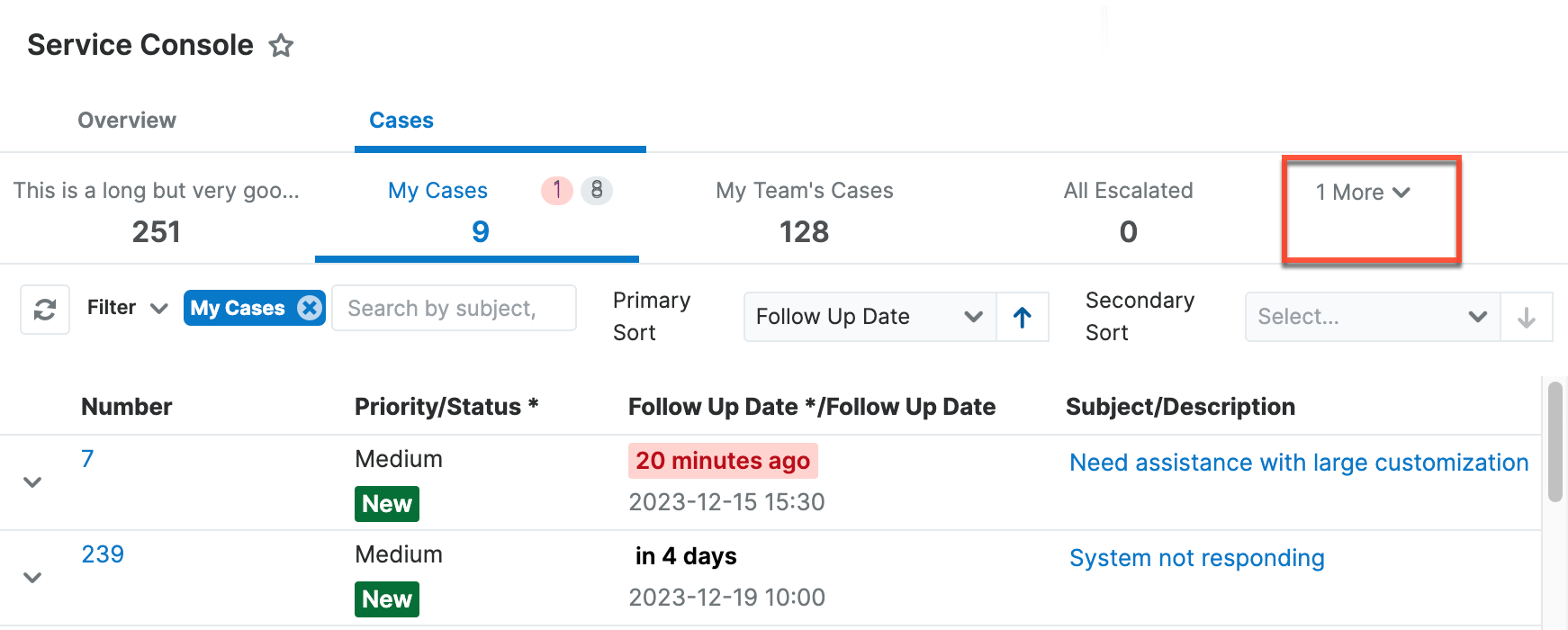Open the 1 More tabs dropdown
This screenshot has height=630, width=1568.
tap(1363, 193)
